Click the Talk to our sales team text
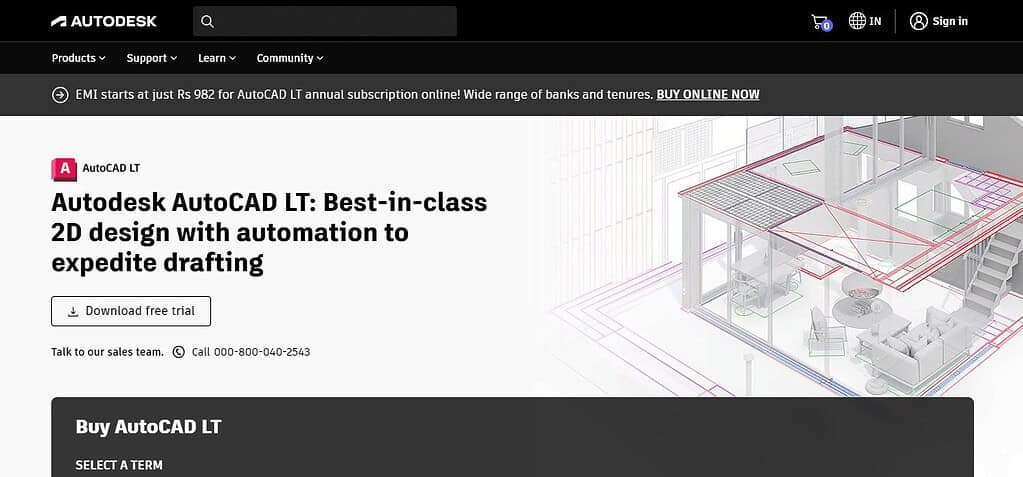The width and height of the screenshot is (1023, 477). point(108,352)
